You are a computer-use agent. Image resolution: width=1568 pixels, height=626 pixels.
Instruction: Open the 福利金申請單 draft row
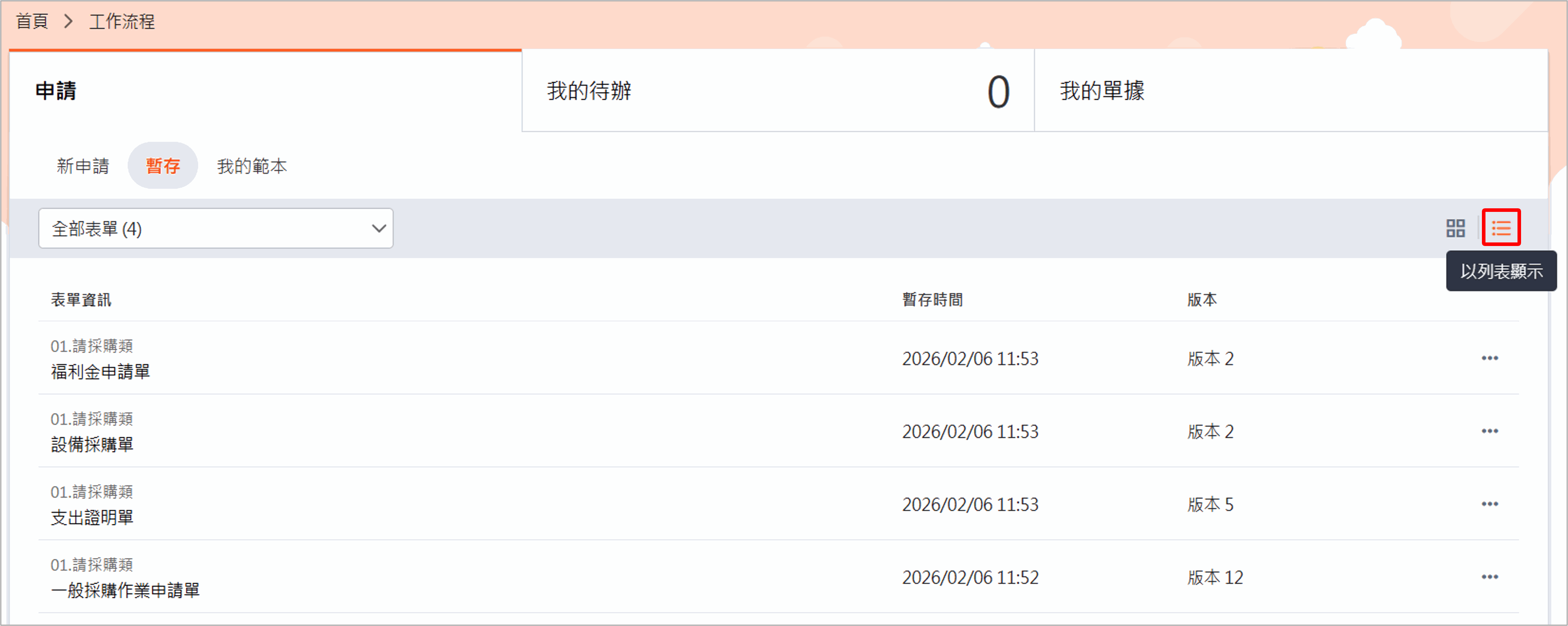pos(100,372)
